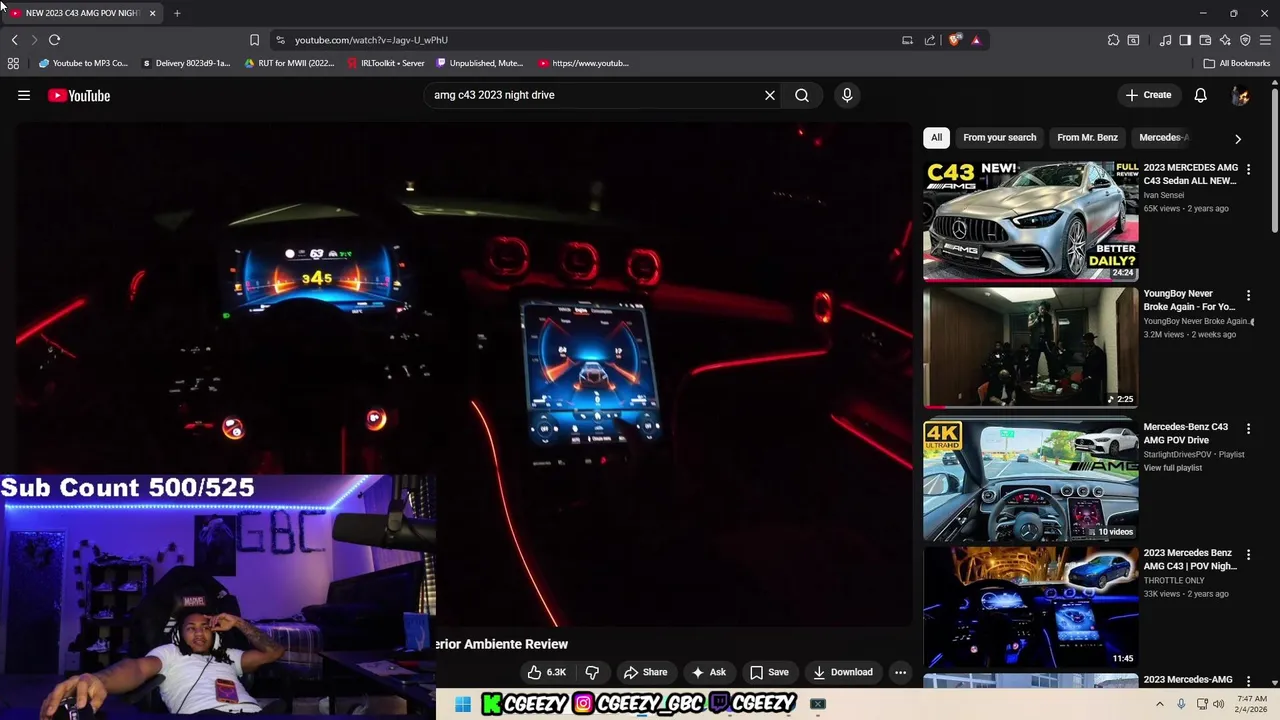Viewport: 1280px width, 720px height.
Task: Open Brave Wallet icon
Action: pyautogui.click(x=1205, y=40)
